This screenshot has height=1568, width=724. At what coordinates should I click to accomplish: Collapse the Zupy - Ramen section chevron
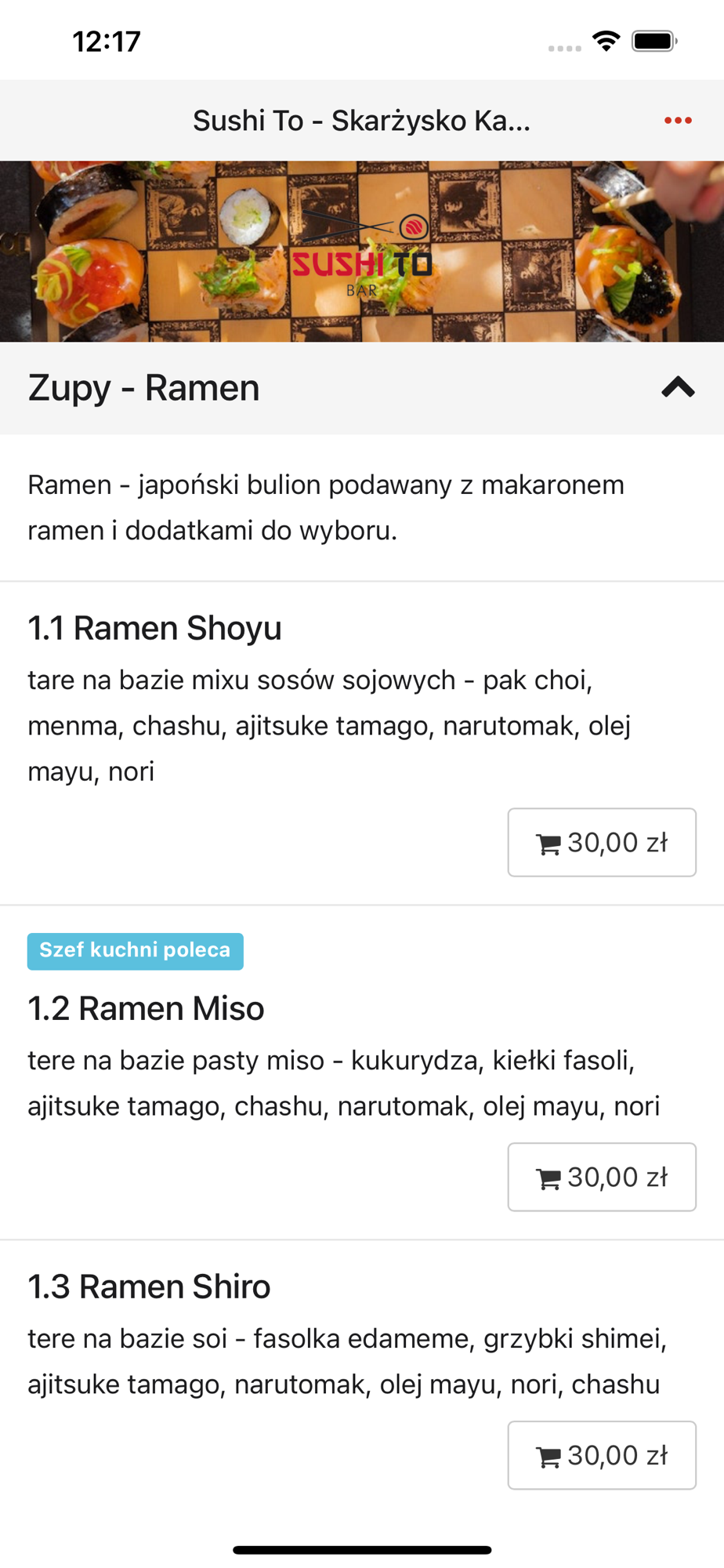pos(678,387)
